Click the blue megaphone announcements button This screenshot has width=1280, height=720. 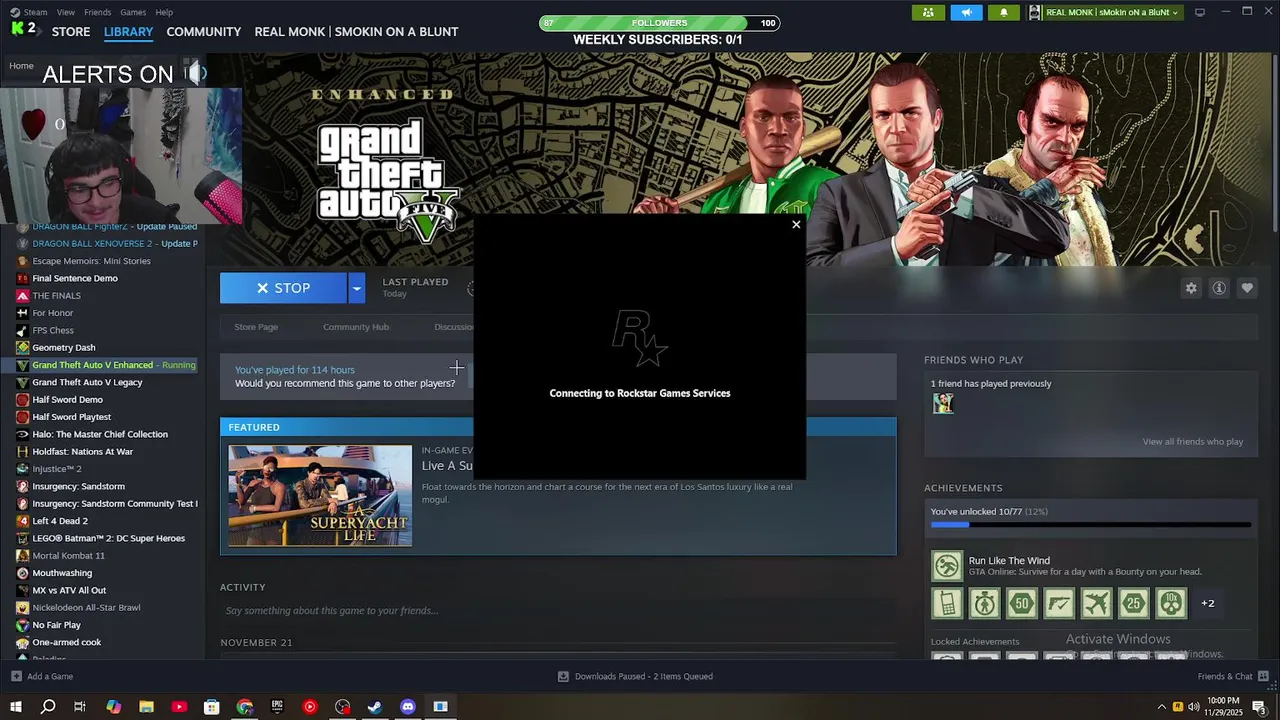point(966,12)
